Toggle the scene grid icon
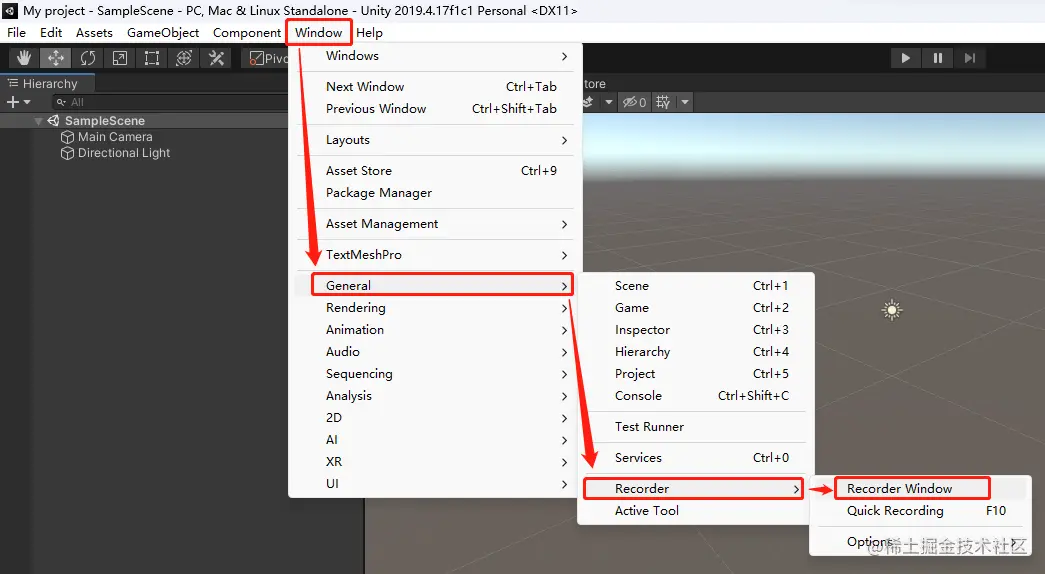The width and height of the screenshot is (1045, 574). (662, 102)
